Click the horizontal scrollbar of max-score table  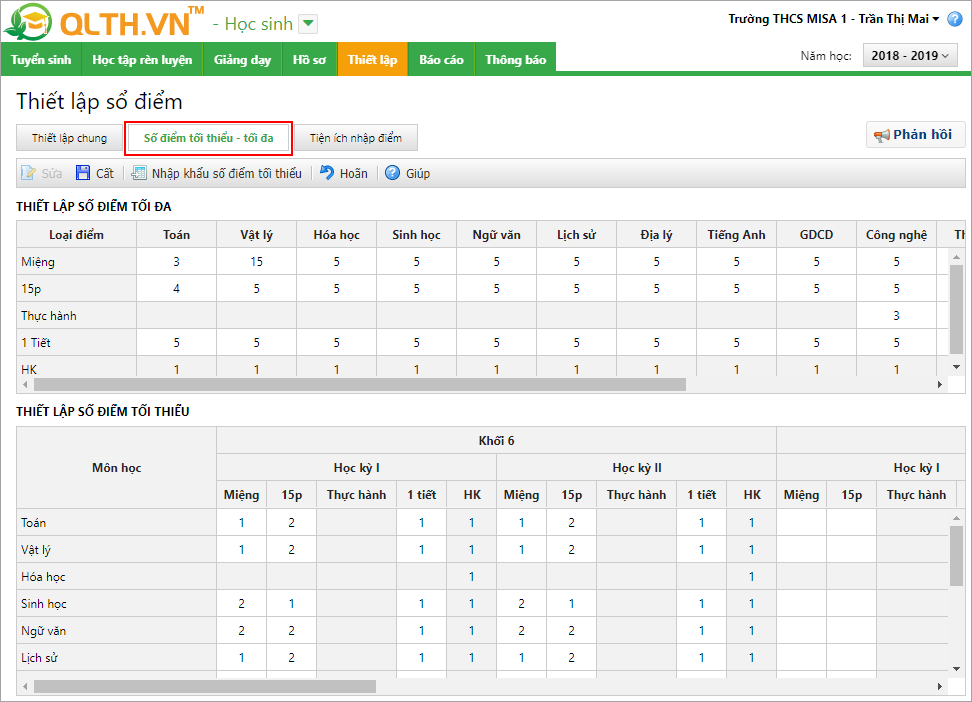tap(360, 384)
